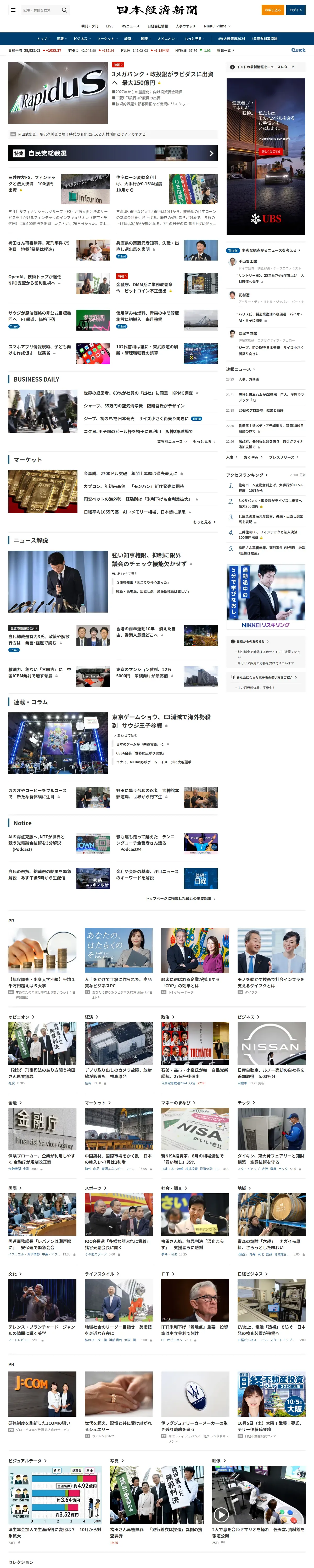Open headline 東京ゲームショウ、E3消滅で海外勢殺到
The width and height of the screenshot is (314, 1568).
click(x=161, y=721)
